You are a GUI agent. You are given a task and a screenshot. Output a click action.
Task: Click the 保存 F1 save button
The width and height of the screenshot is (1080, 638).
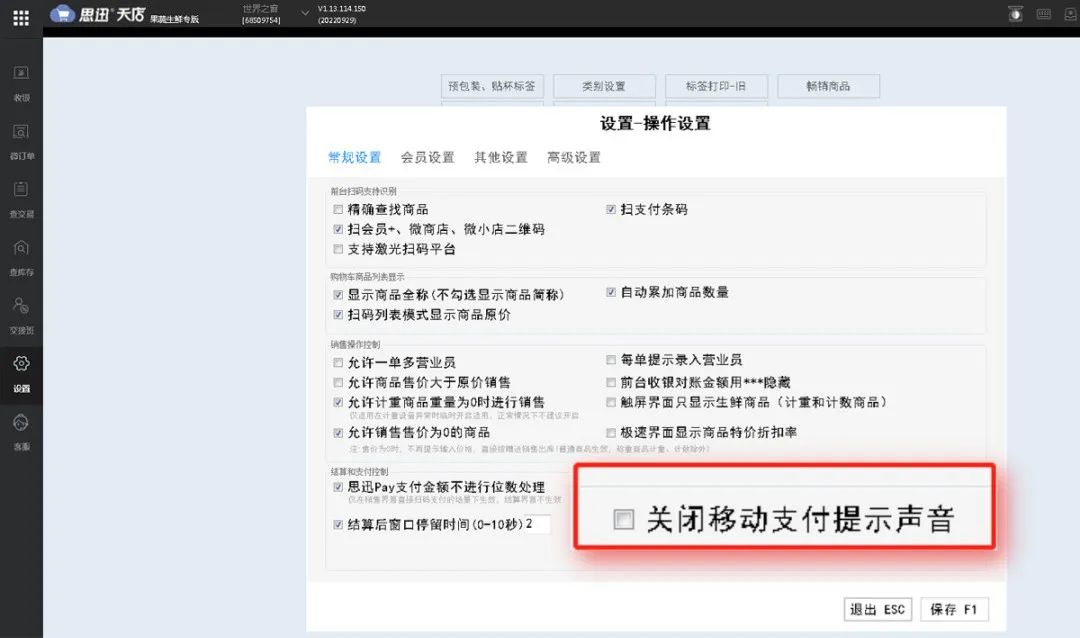pos(954,609)
